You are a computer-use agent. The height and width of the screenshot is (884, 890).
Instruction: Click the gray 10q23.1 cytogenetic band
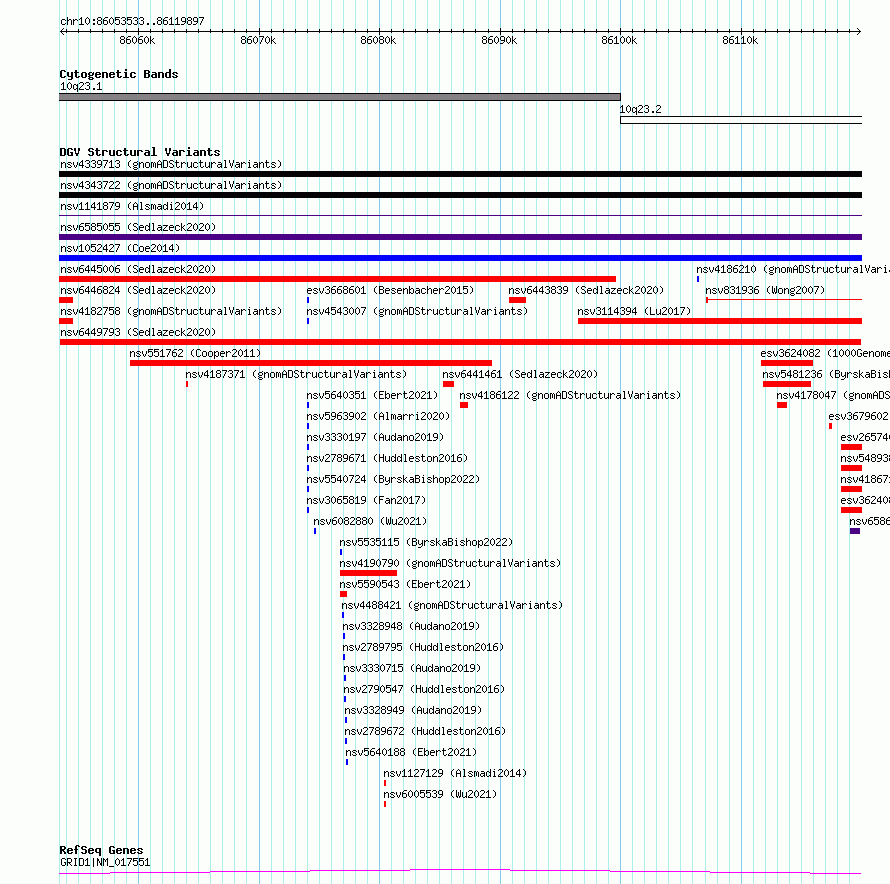coord(339,97)
